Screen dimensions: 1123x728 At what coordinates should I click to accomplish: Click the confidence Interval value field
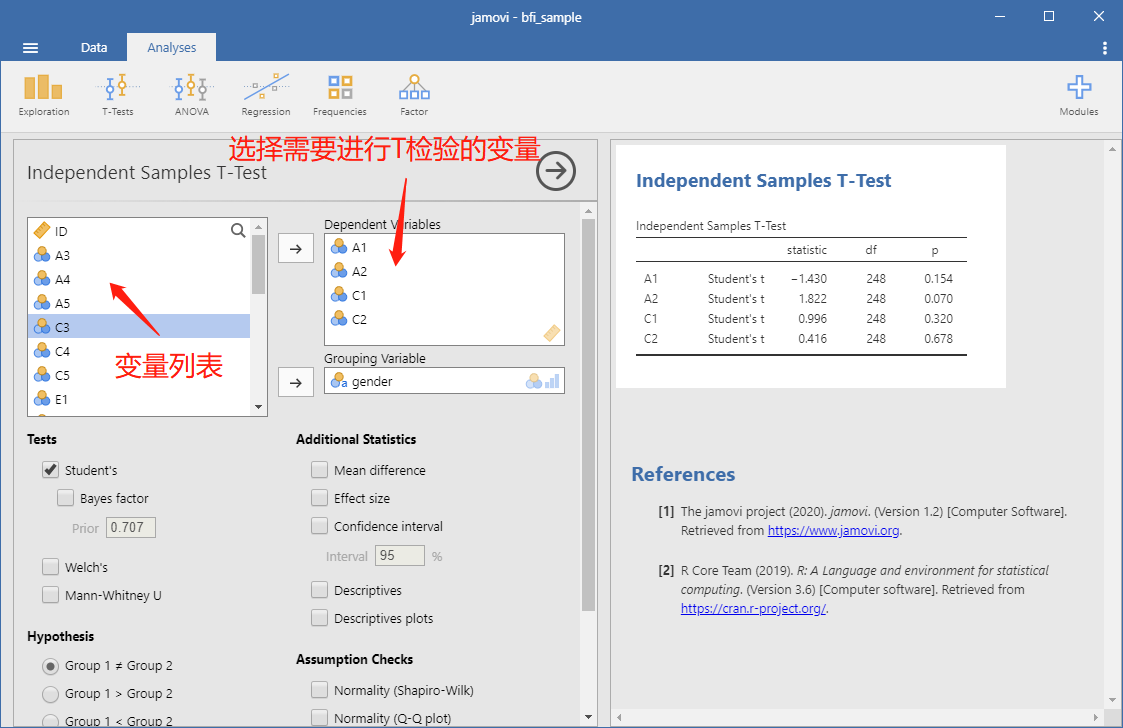coord(400,555)
